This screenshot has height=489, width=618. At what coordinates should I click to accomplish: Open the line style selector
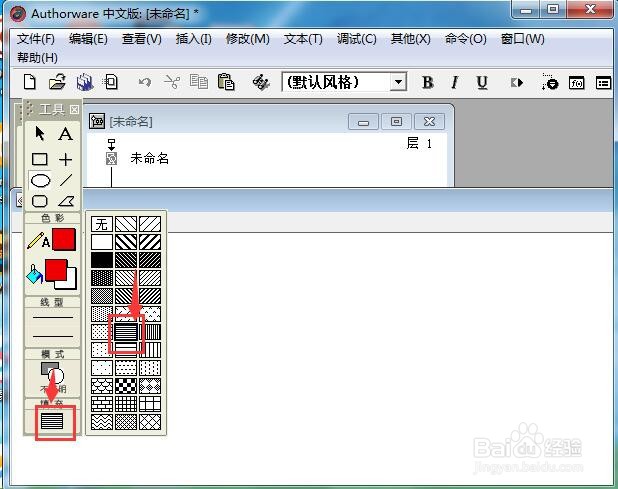[x=52, y=327]
